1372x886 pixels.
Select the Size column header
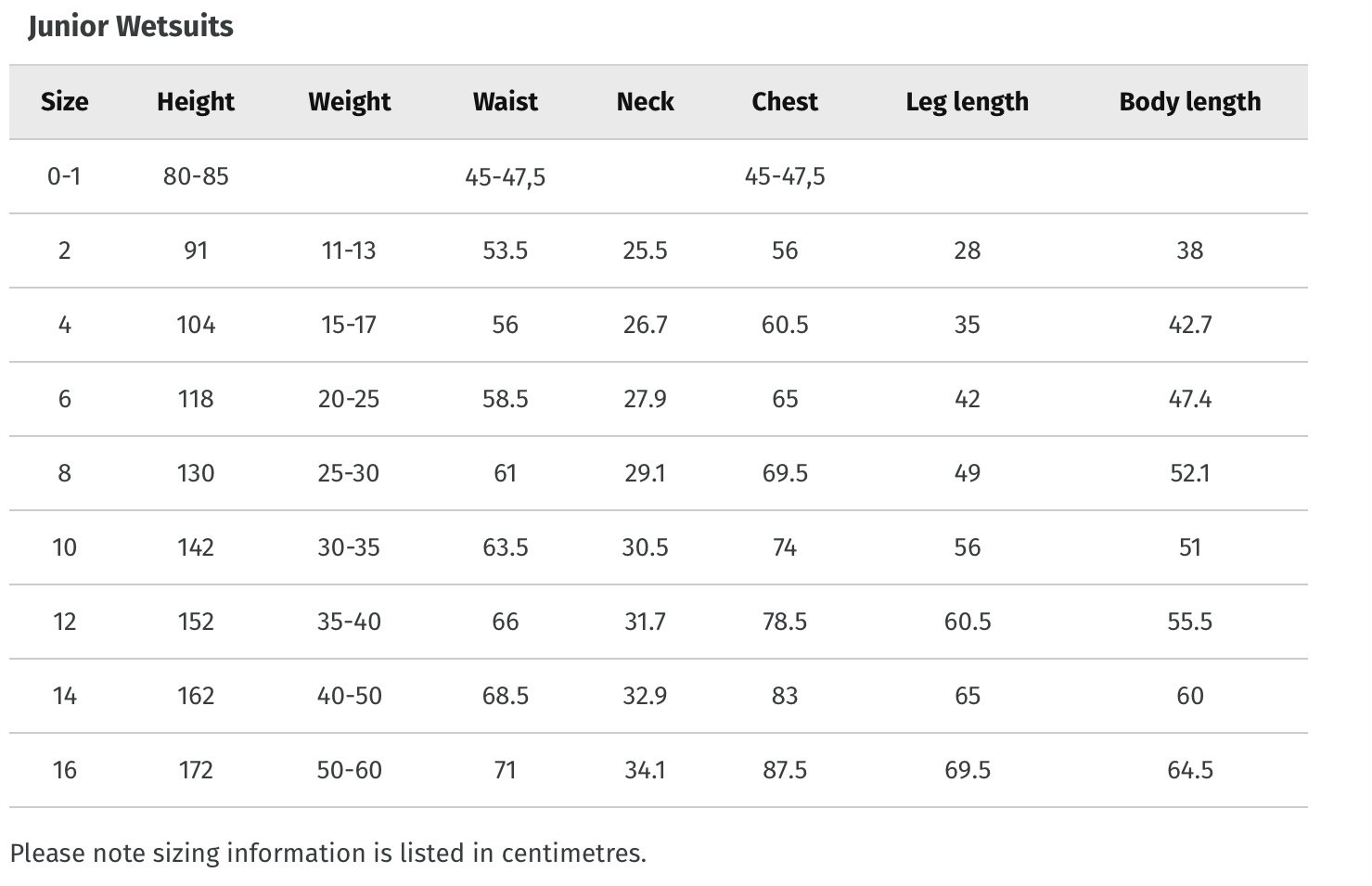click(64, 101)
